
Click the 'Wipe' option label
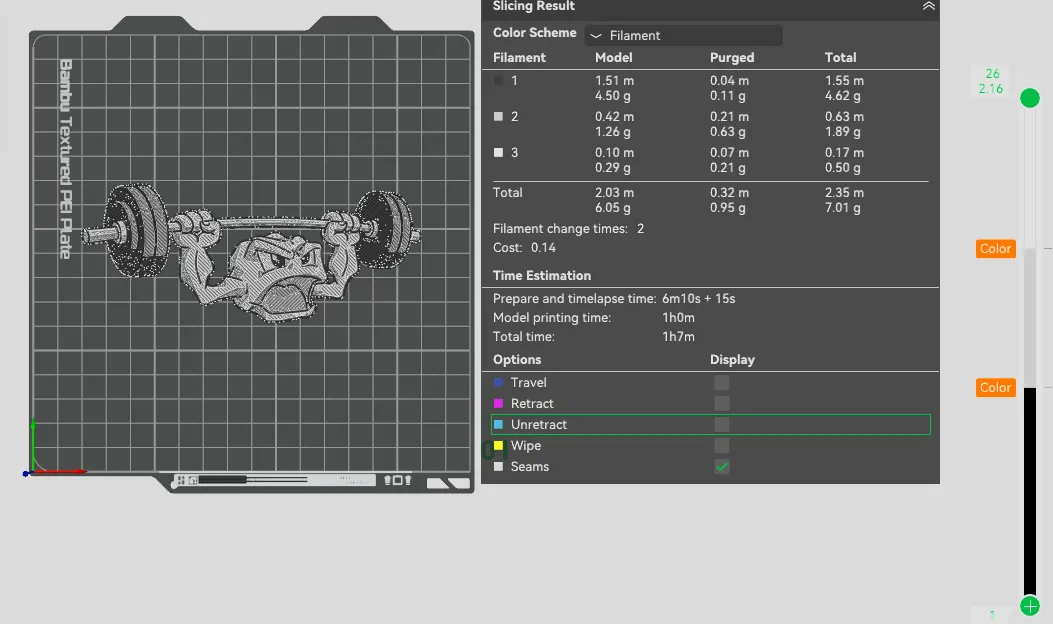(526, 445)
